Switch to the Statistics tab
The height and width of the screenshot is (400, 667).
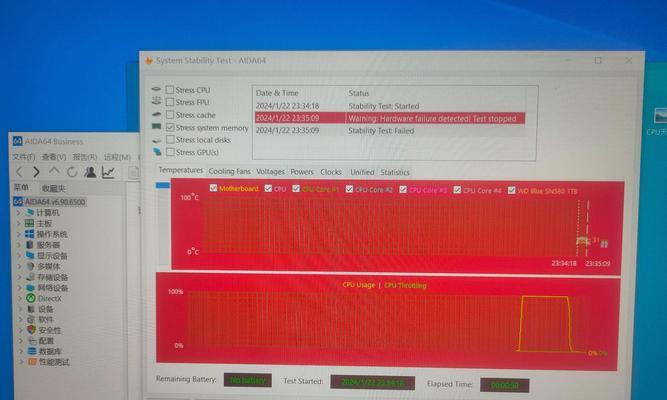pyautogui.click(x=395, y=172)
